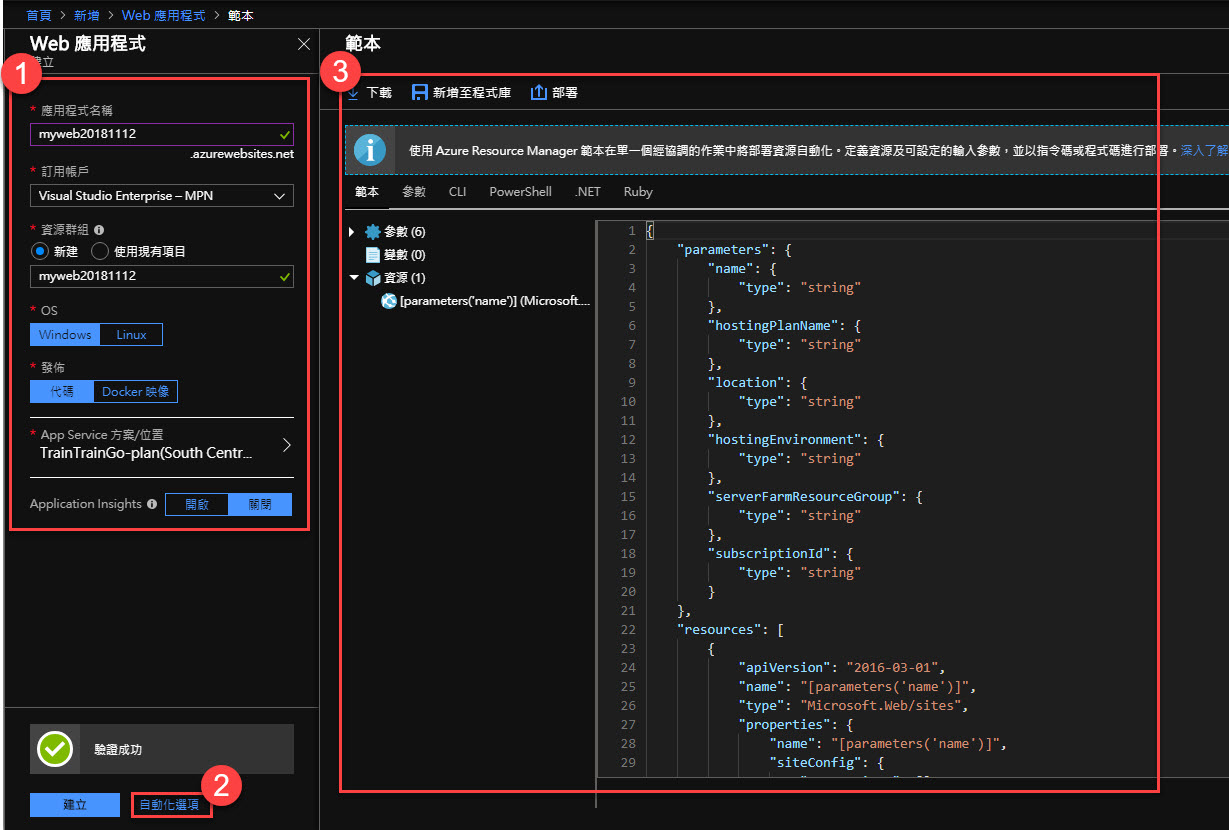The image size is (1229, 830).
Task: Click the green check validation success icon
Action: [x=55, y=749]
